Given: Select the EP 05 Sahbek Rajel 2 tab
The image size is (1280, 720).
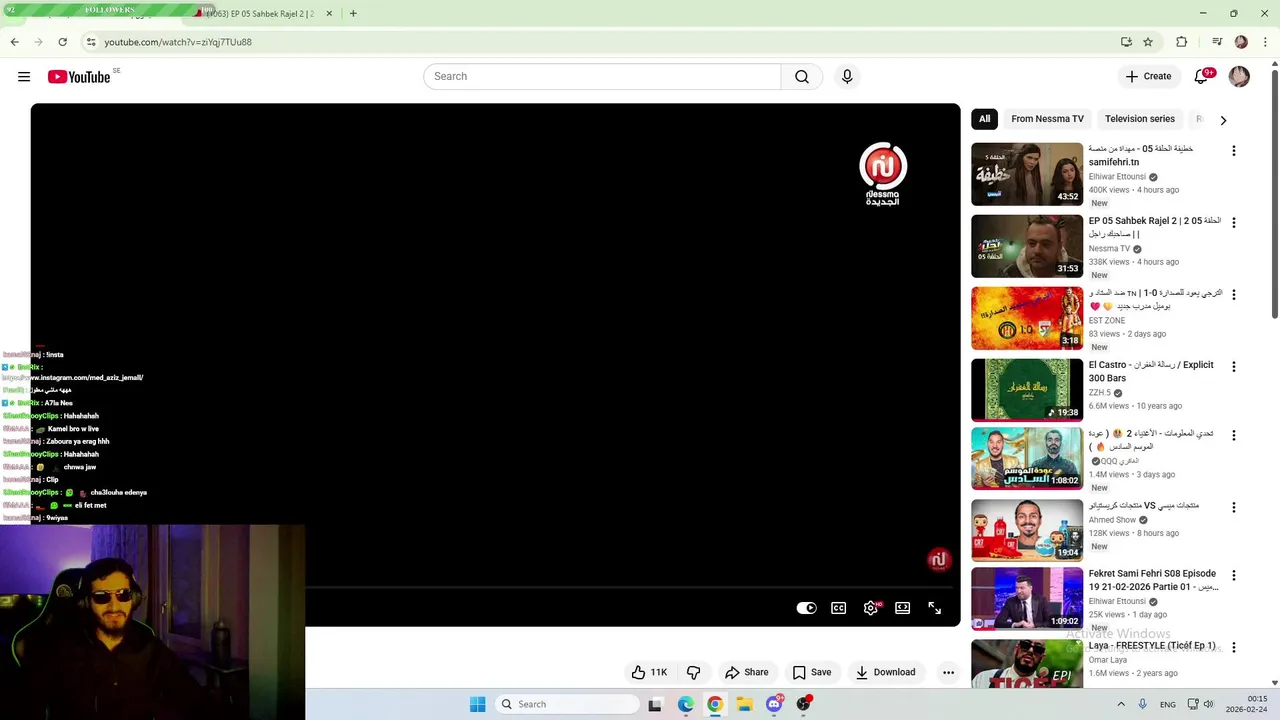Looking at the screenshot, I should (262, 14).
